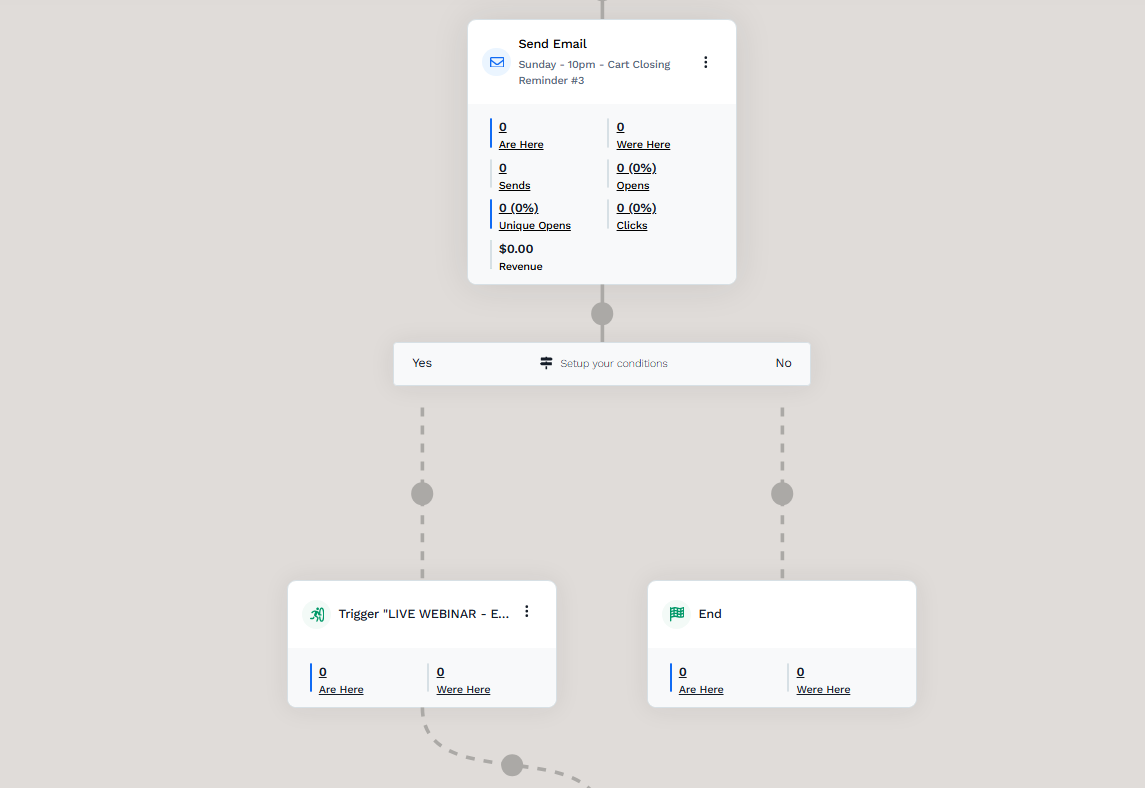The image size is (1145, 788).
Task: Click the connector dot at the bottom of the canvas
Action: pos(511,764)
